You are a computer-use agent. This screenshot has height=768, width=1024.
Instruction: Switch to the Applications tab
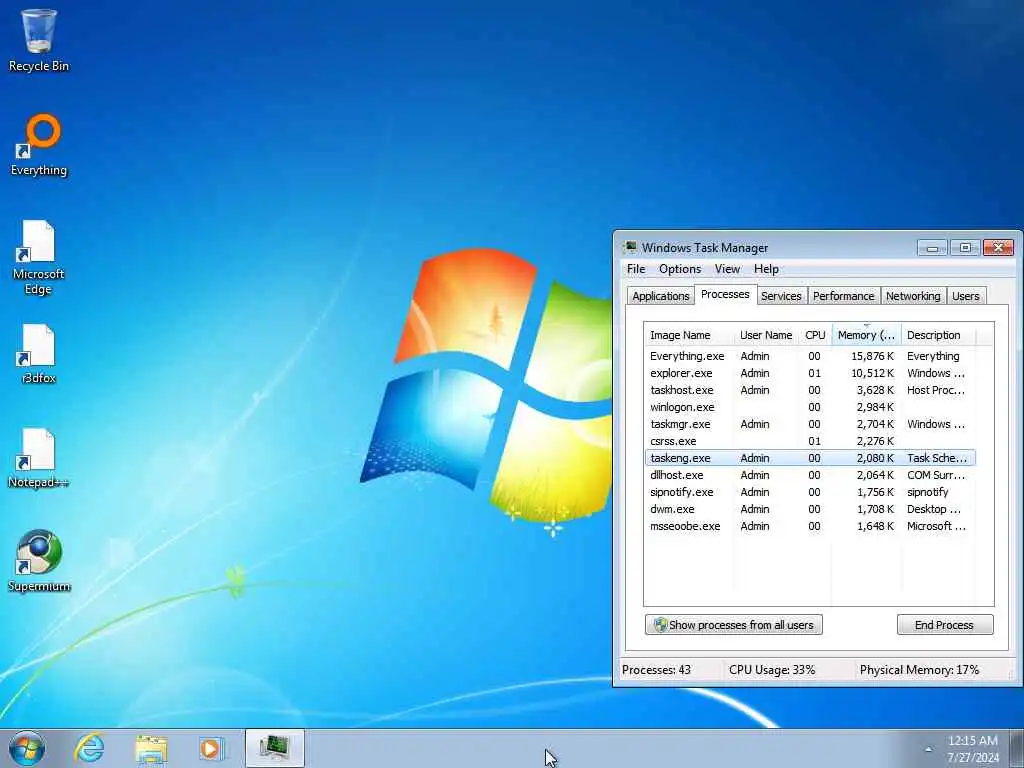click(x=660, y=296)
